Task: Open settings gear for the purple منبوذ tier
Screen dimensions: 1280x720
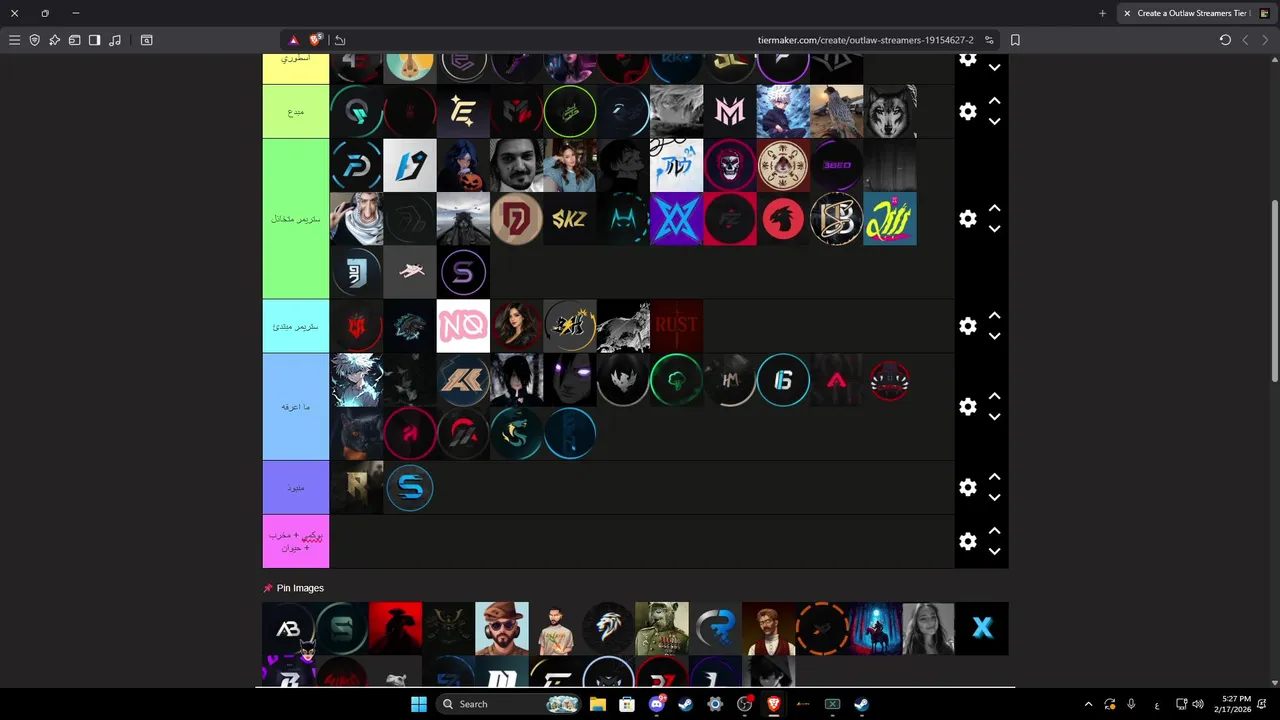Action: tap(967, 487)
